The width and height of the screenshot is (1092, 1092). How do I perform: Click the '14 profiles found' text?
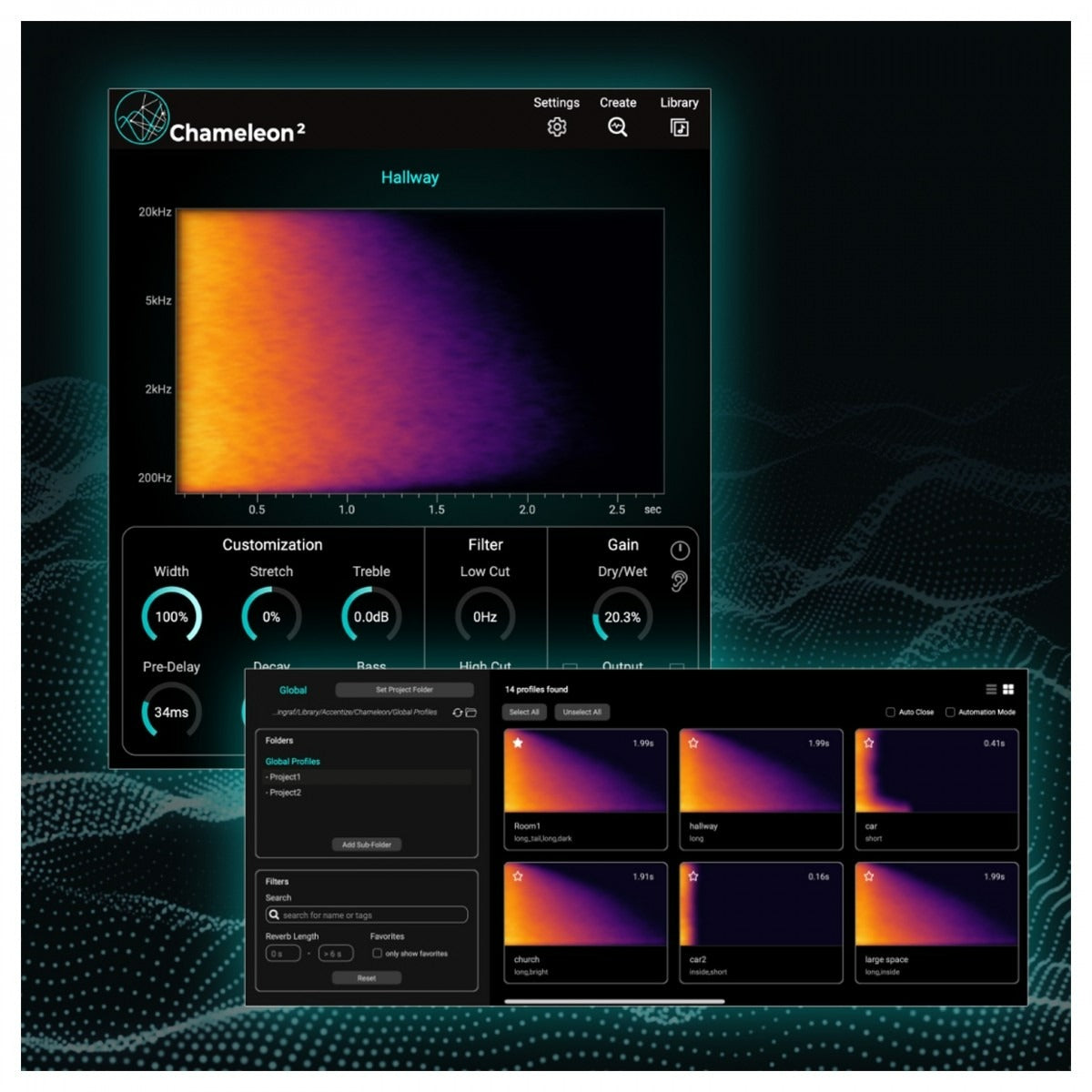coord(536,689)
